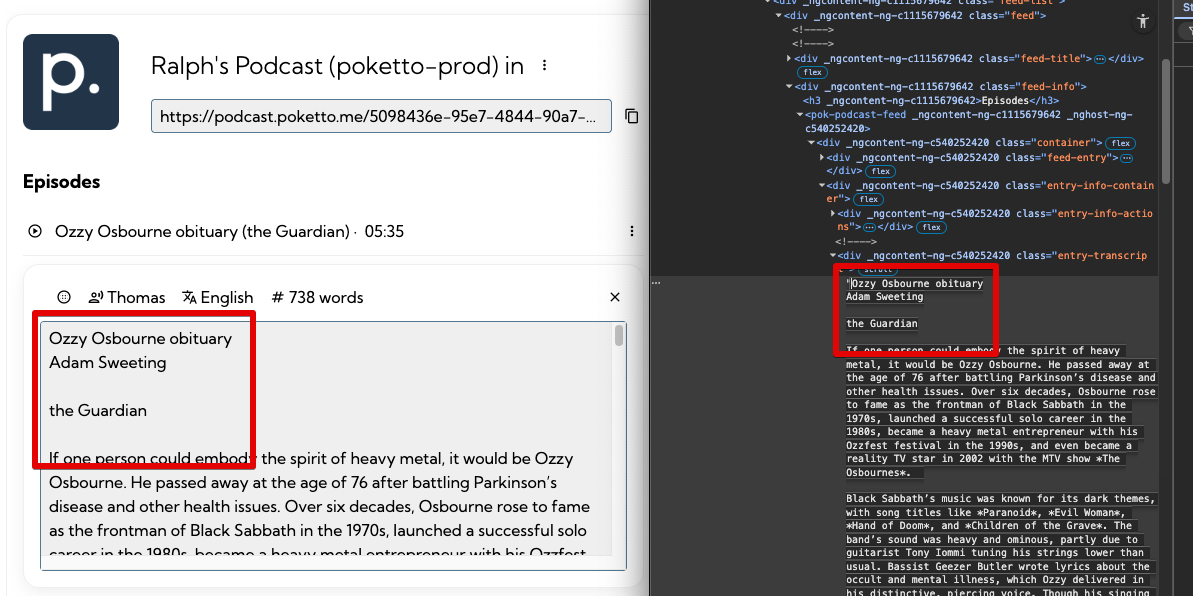The width and height of the screenshot is (1193, 596).
Task: Collapse the feed-info div node
Action: coord(790,87)
